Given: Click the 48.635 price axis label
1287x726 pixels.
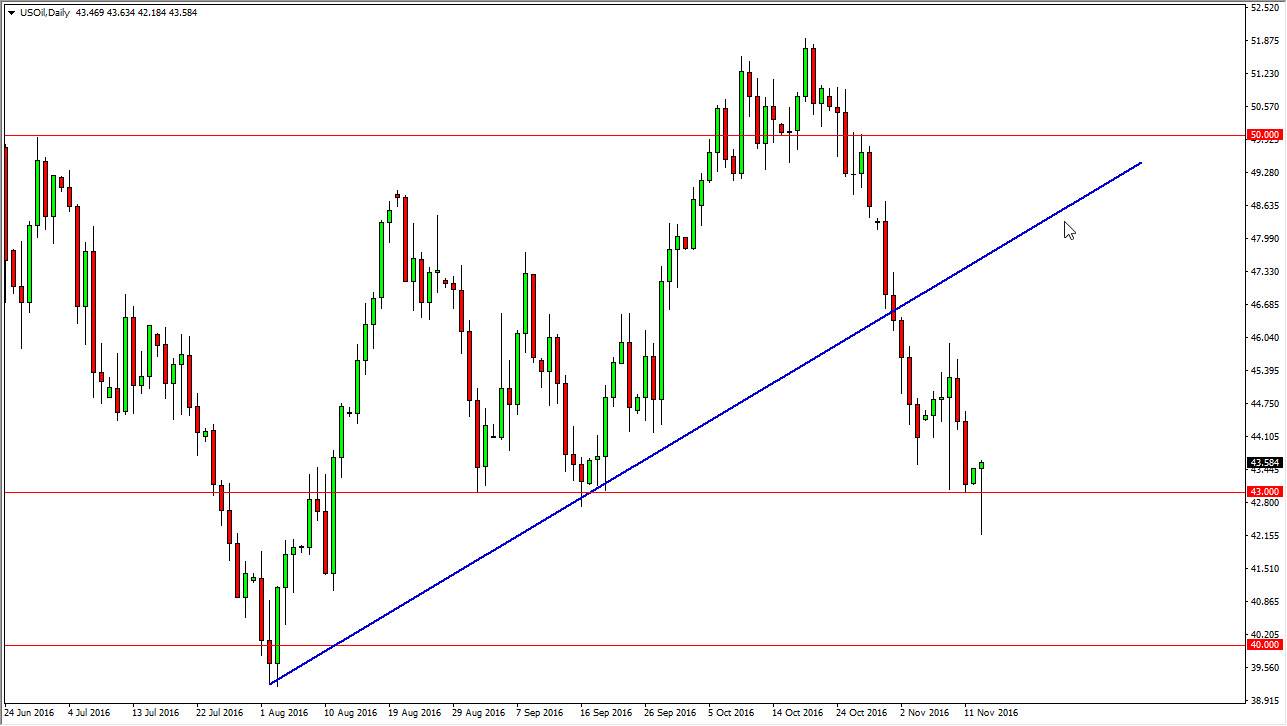Looking at the screenshot, I should click(x=1265, y=206).
